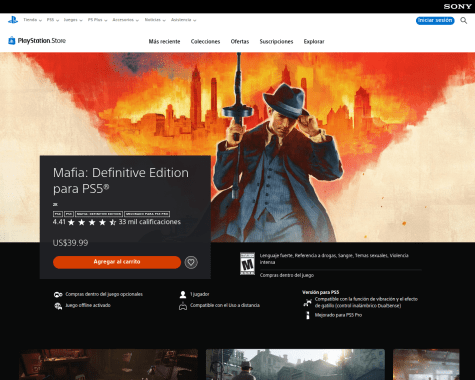The height and width of the screenshot is (380, 475).
Task: Click 'Compatible con el Uso a distancia' text
Action: point(225,305)
